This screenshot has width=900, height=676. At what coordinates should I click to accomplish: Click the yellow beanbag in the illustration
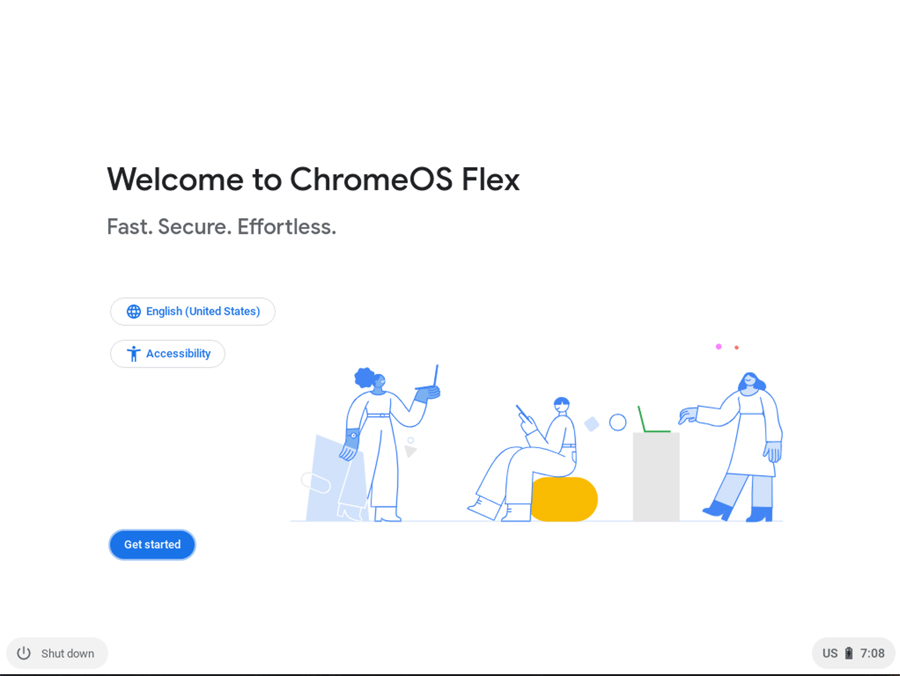[565, 499]
